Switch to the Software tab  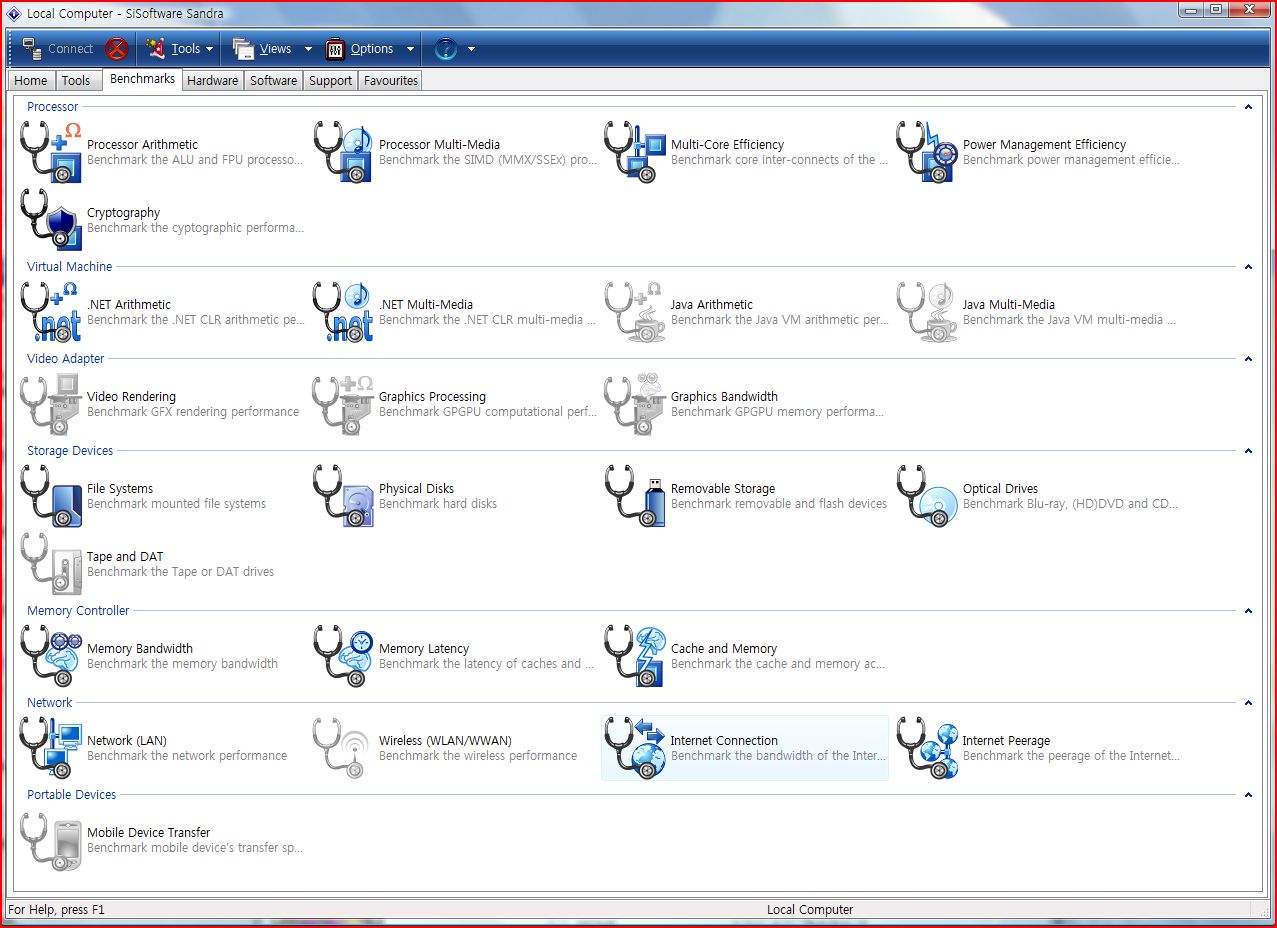274,81
